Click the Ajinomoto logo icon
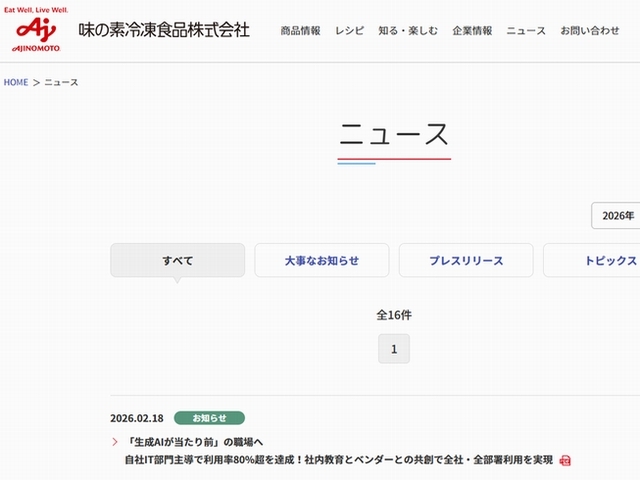This screenshot has width=640, height=480. (x=36, y=34)
